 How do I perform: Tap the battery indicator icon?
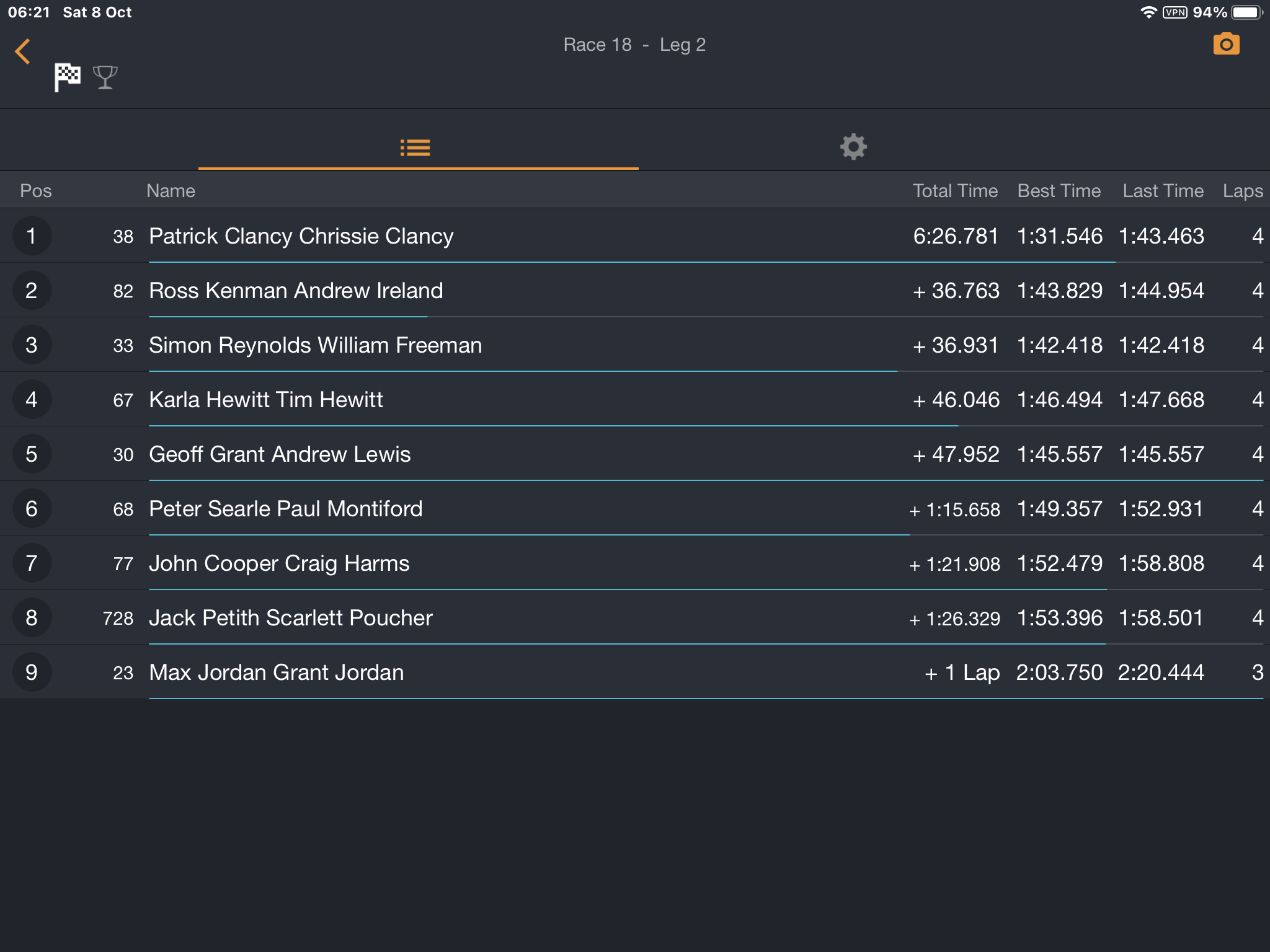point(1247,12)
